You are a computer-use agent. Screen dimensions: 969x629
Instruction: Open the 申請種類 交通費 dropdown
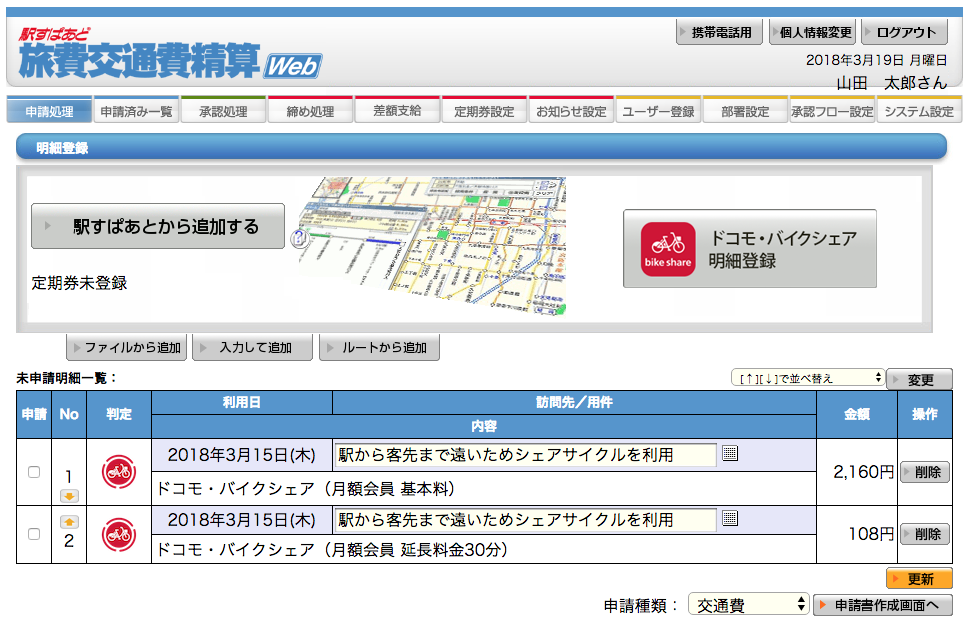[748, 605]
